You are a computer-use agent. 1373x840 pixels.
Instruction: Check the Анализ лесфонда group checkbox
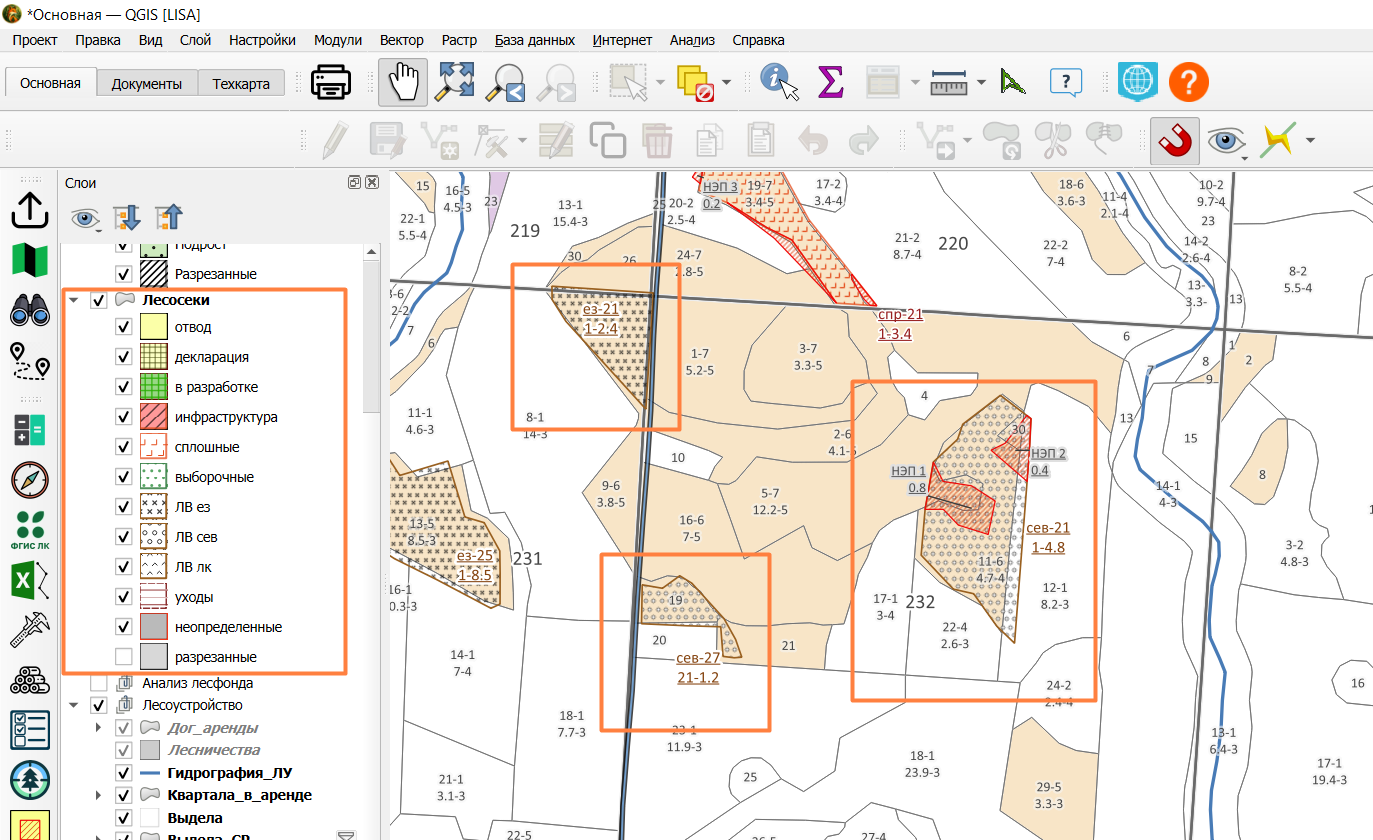click(x=98, y=683)
